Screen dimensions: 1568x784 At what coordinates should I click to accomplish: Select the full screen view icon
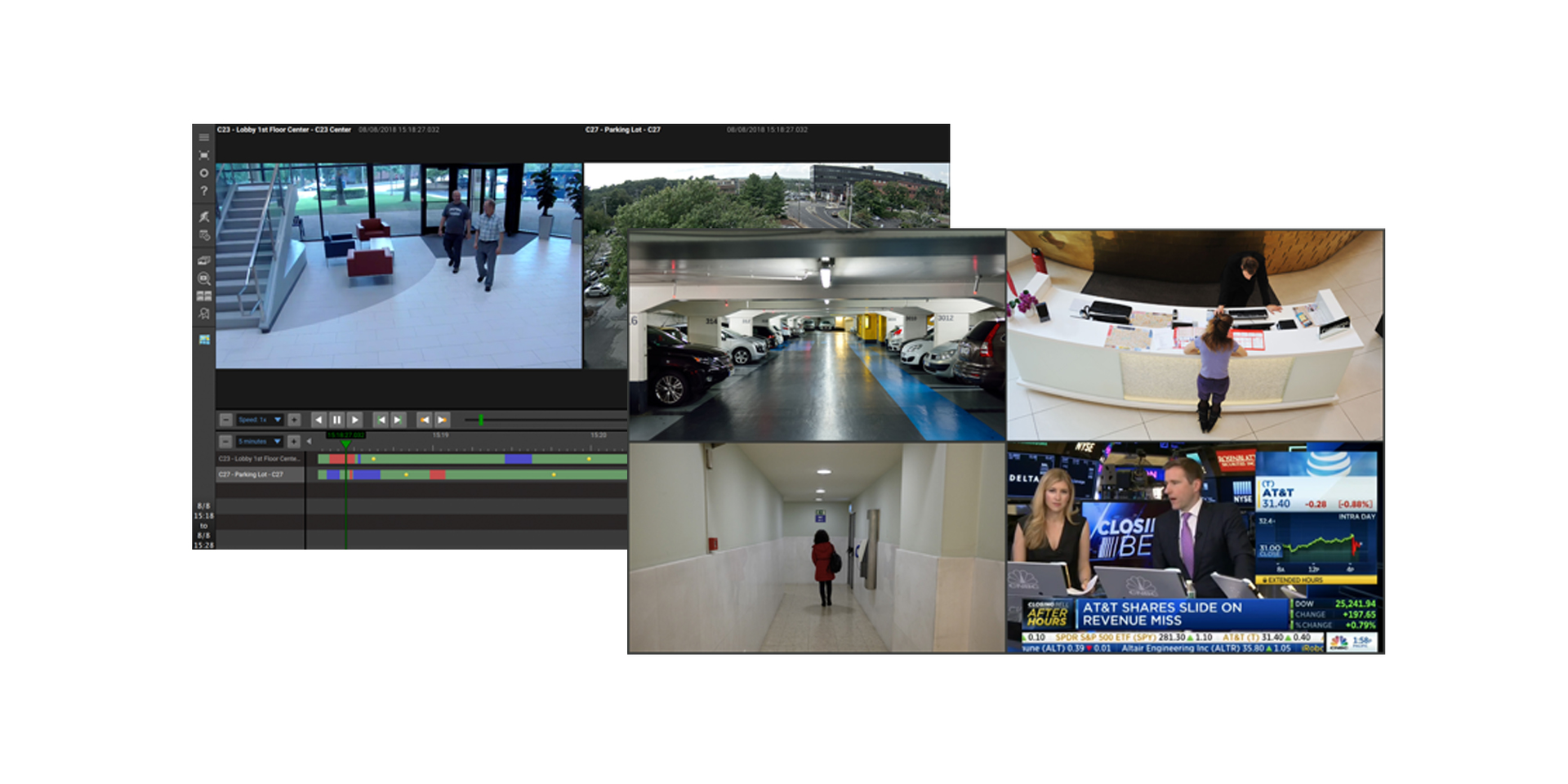[203, 156]
